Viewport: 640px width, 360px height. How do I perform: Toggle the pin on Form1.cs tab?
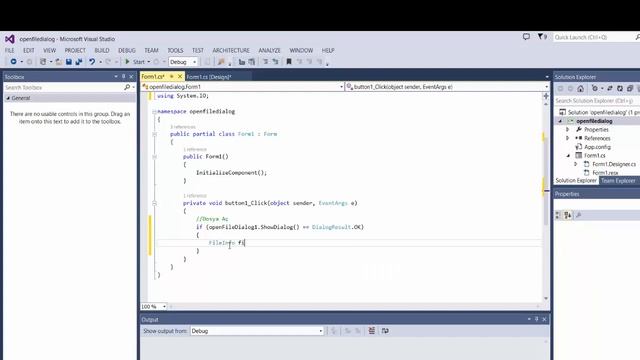[171, 76]
